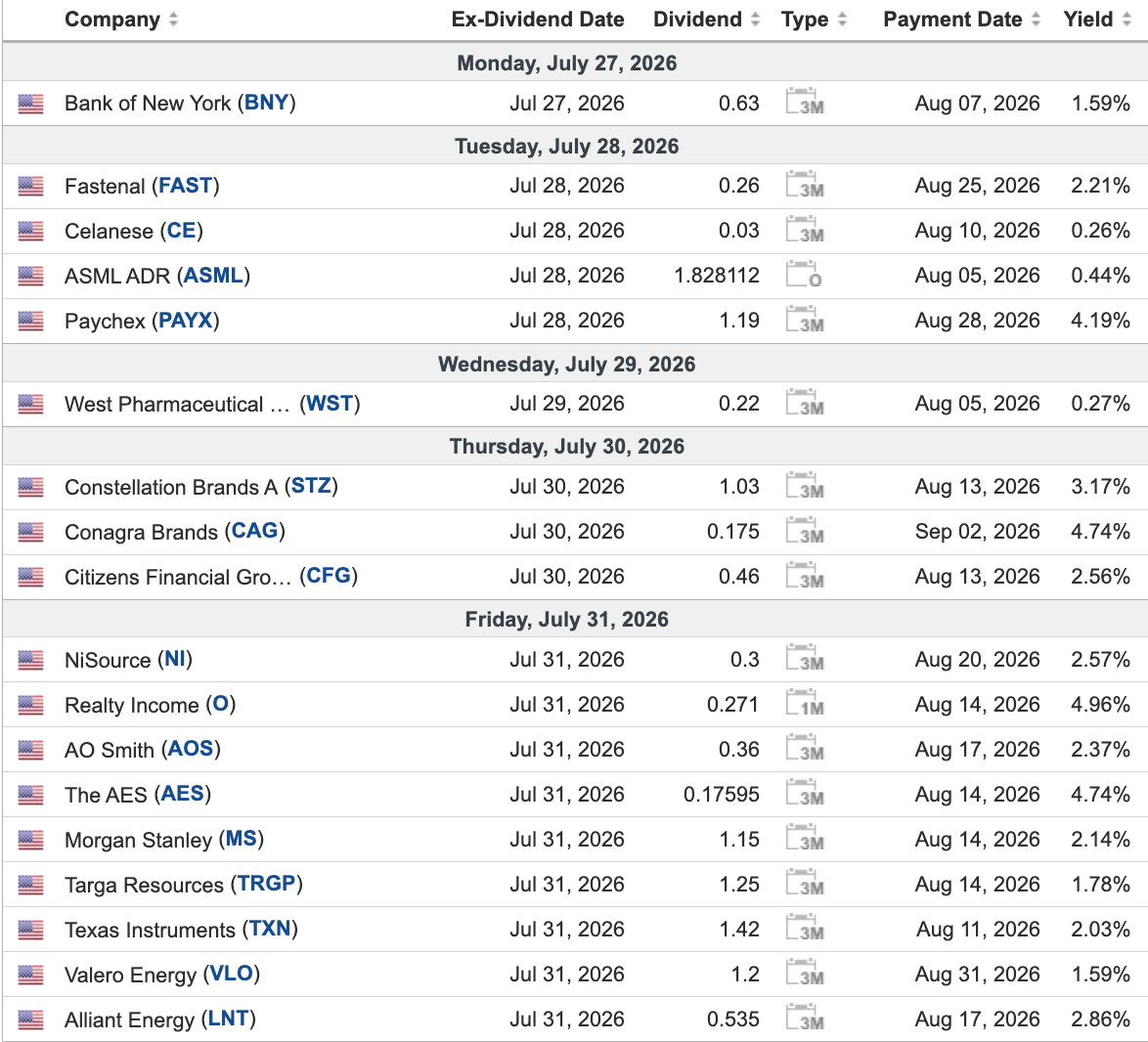Screen dimensions: 1148x1042
Task: Open the ASML ticker link
Action: tap(213, 275)
